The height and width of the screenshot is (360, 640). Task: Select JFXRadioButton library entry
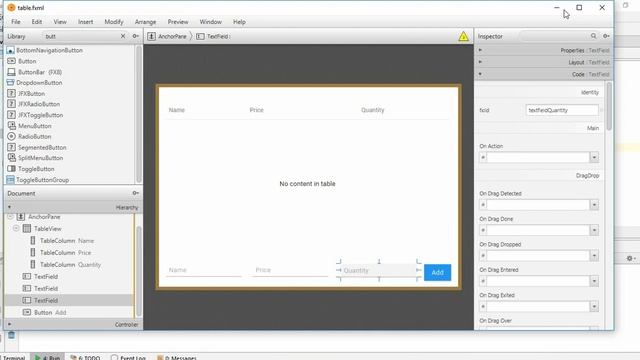coord(39,104)
